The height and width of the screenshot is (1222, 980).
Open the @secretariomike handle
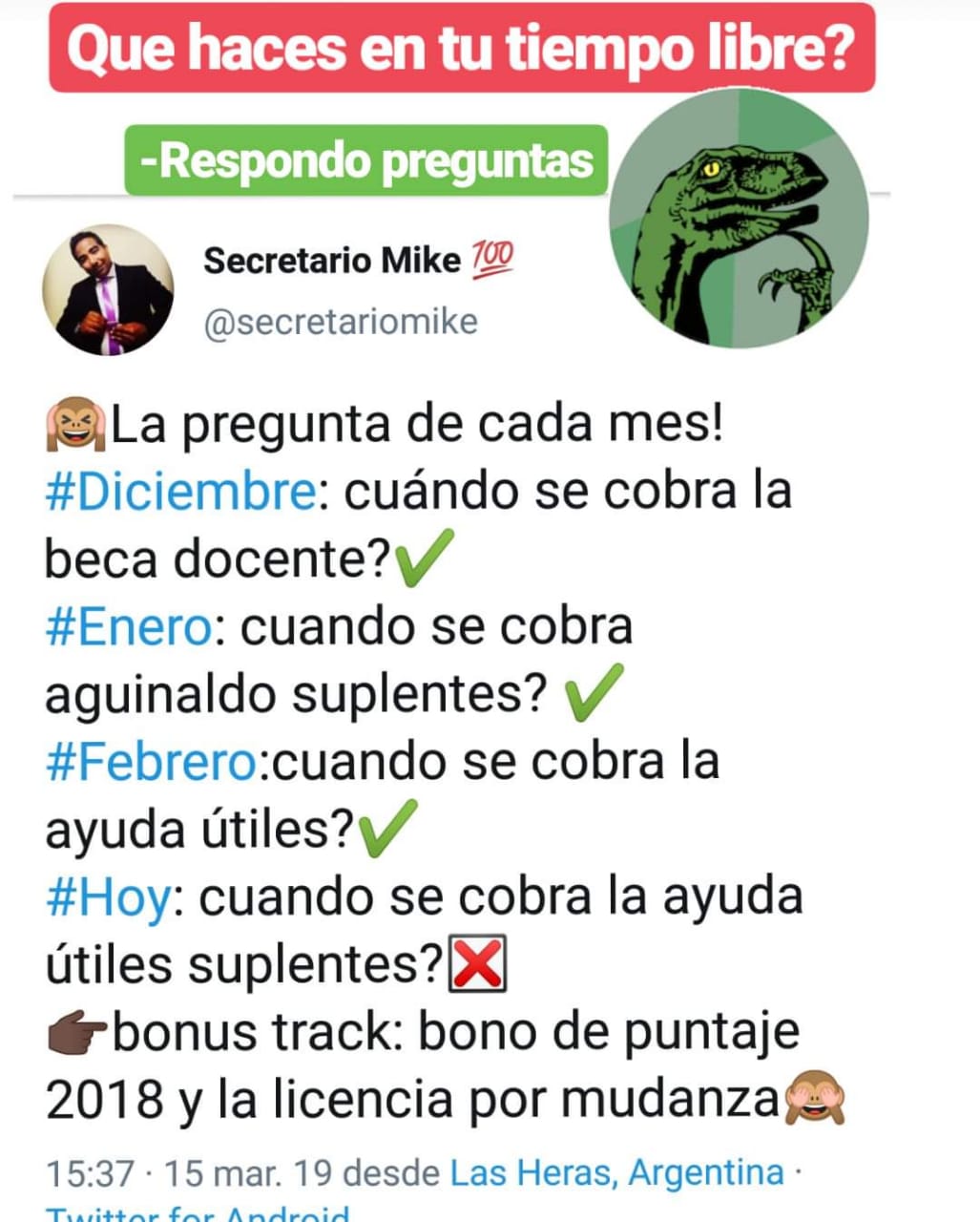[x=341, y=322]
